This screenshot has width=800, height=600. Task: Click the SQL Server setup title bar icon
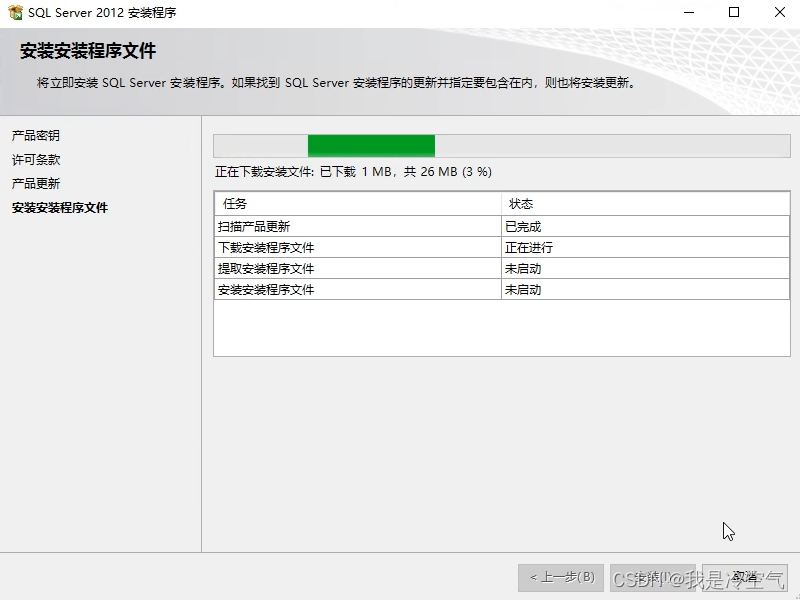[x=15, y=12]
